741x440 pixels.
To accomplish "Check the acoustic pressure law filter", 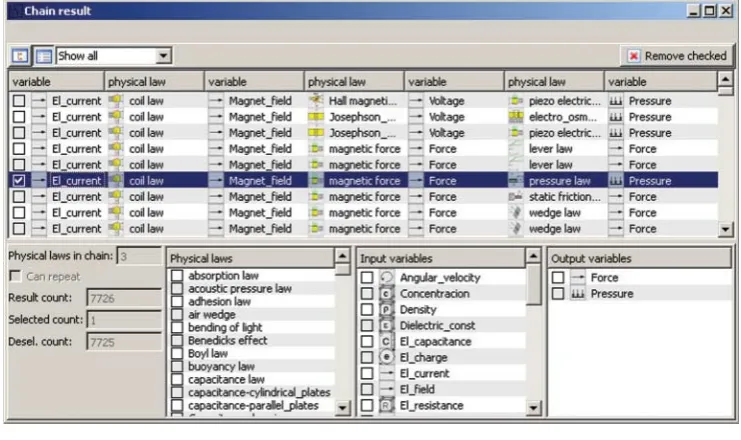I will click(x=177, y=288).
